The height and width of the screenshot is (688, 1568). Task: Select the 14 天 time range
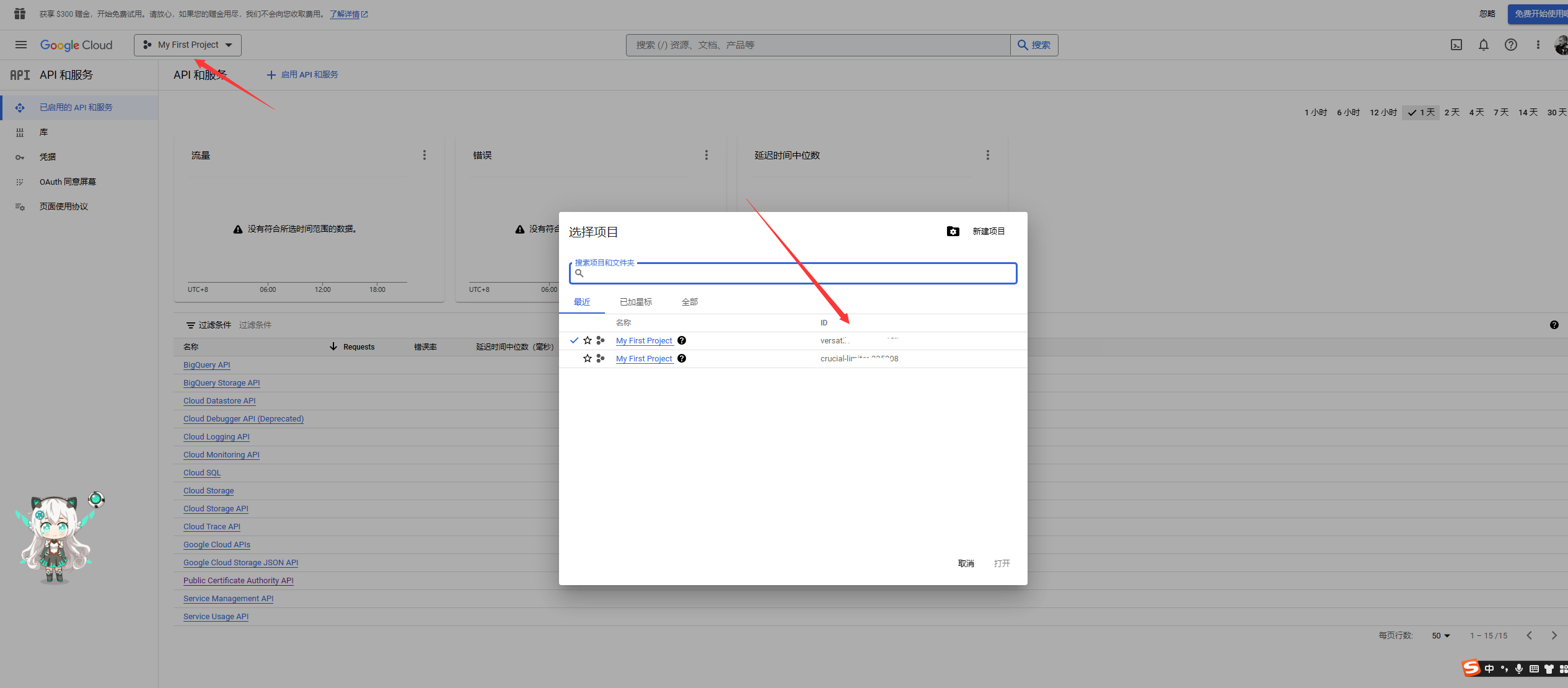click(1528, 112)
